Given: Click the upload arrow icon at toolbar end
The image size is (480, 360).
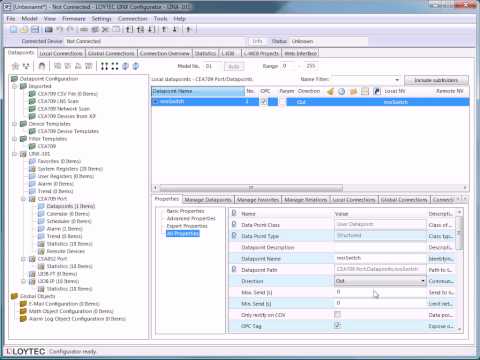Looking at the screenshot, I should pyautogui.click(x=189, y=29).
